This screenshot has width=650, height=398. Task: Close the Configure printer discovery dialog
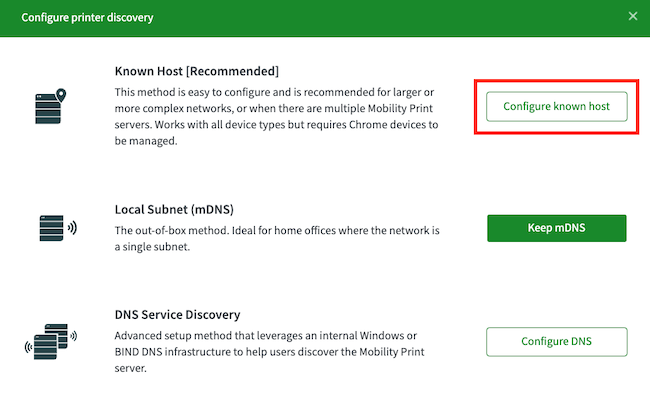click(633, 16)
